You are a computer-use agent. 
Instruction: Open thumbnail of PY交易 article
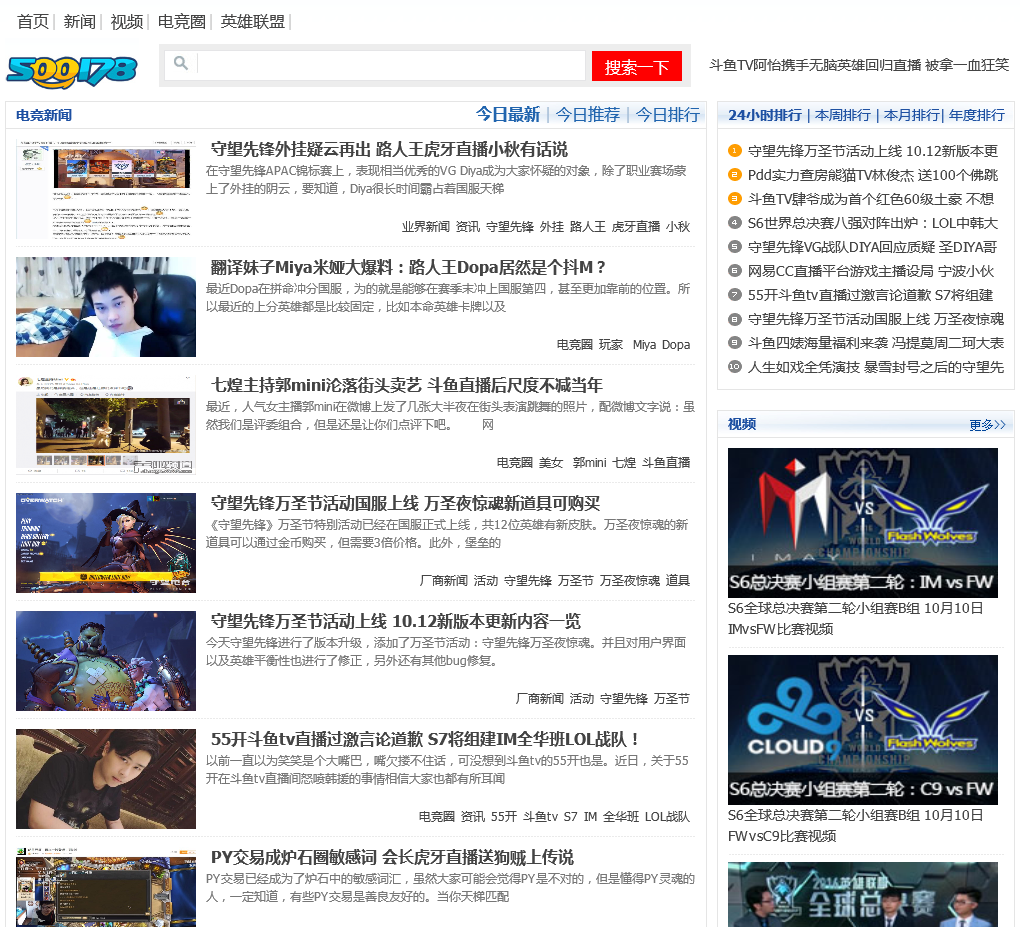[105, 887]
